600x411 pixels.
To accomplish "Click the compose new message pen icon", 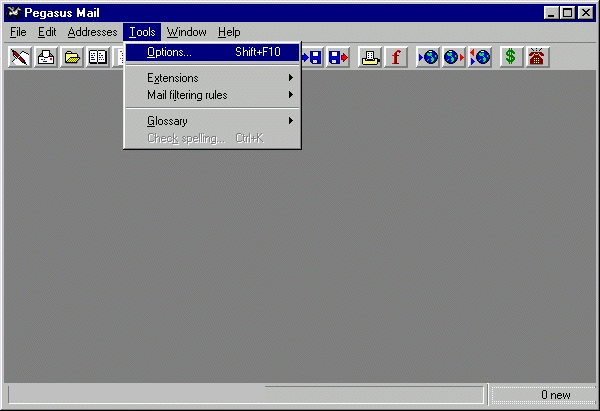I will pyautogui.click(x=20, y=57).
